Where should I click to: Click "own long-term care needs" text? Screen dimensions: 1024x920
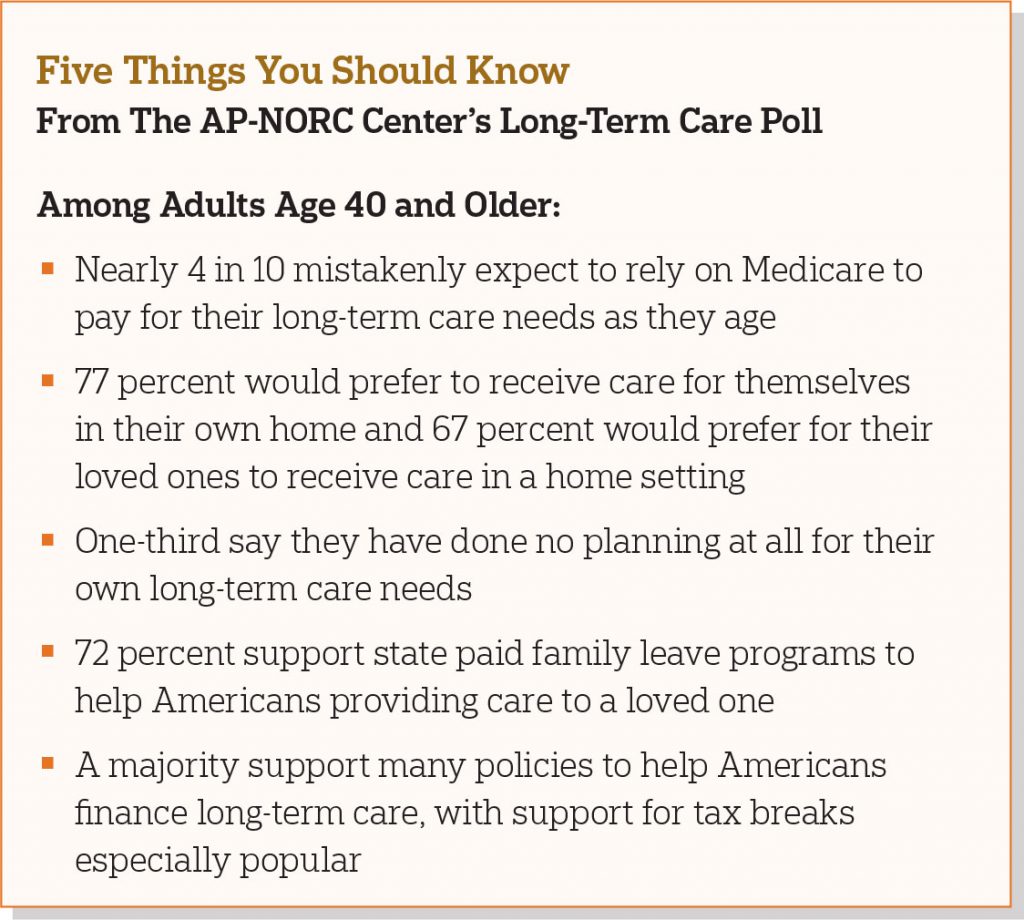273,589
